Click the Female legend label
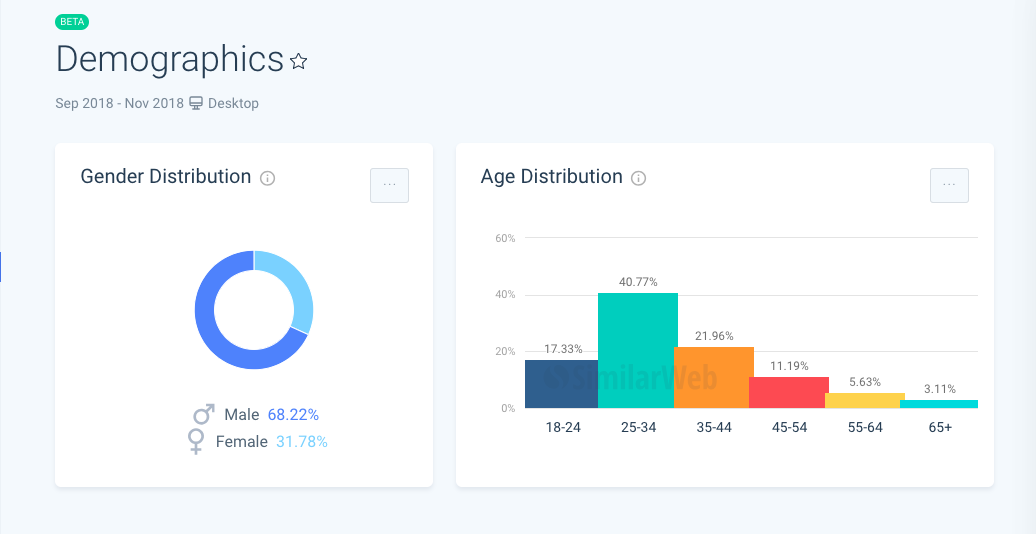The height and width of the screenshot is (534, 1036). point(242,441)
